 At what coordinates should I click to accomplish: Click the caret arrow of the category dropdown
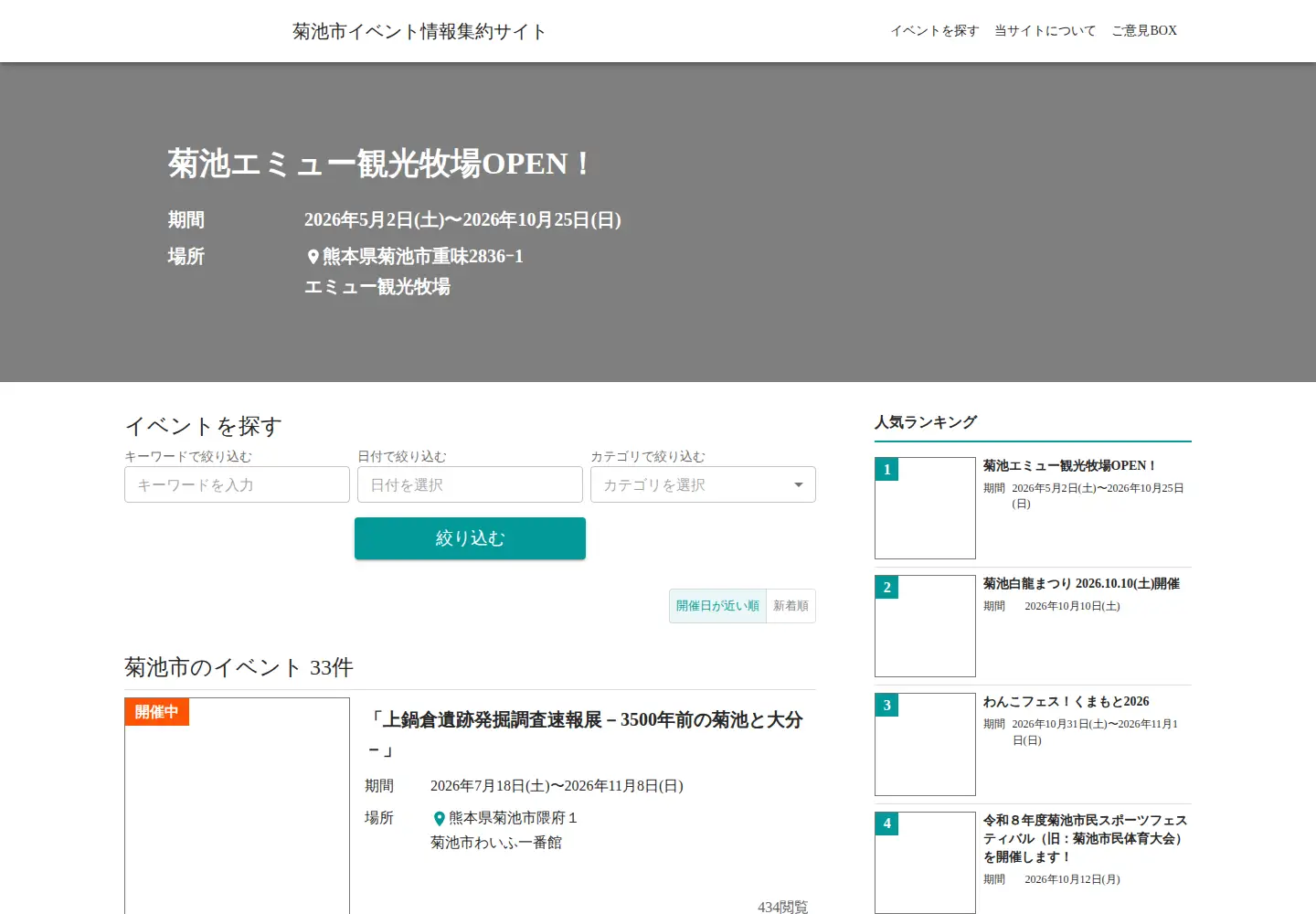click(x=799, y=484)
